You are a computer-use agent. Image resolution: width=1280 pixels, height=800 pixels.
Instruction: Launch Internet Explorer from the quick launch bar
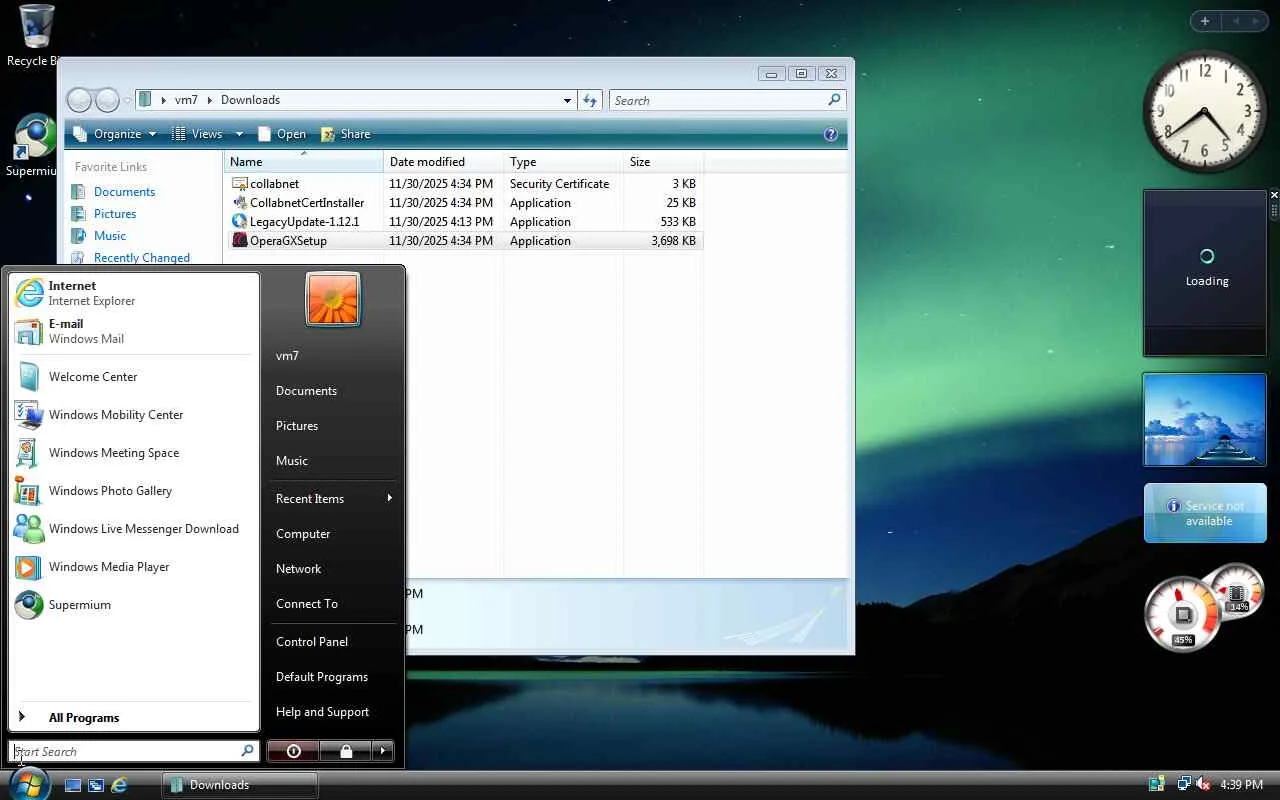click(119, 785)
